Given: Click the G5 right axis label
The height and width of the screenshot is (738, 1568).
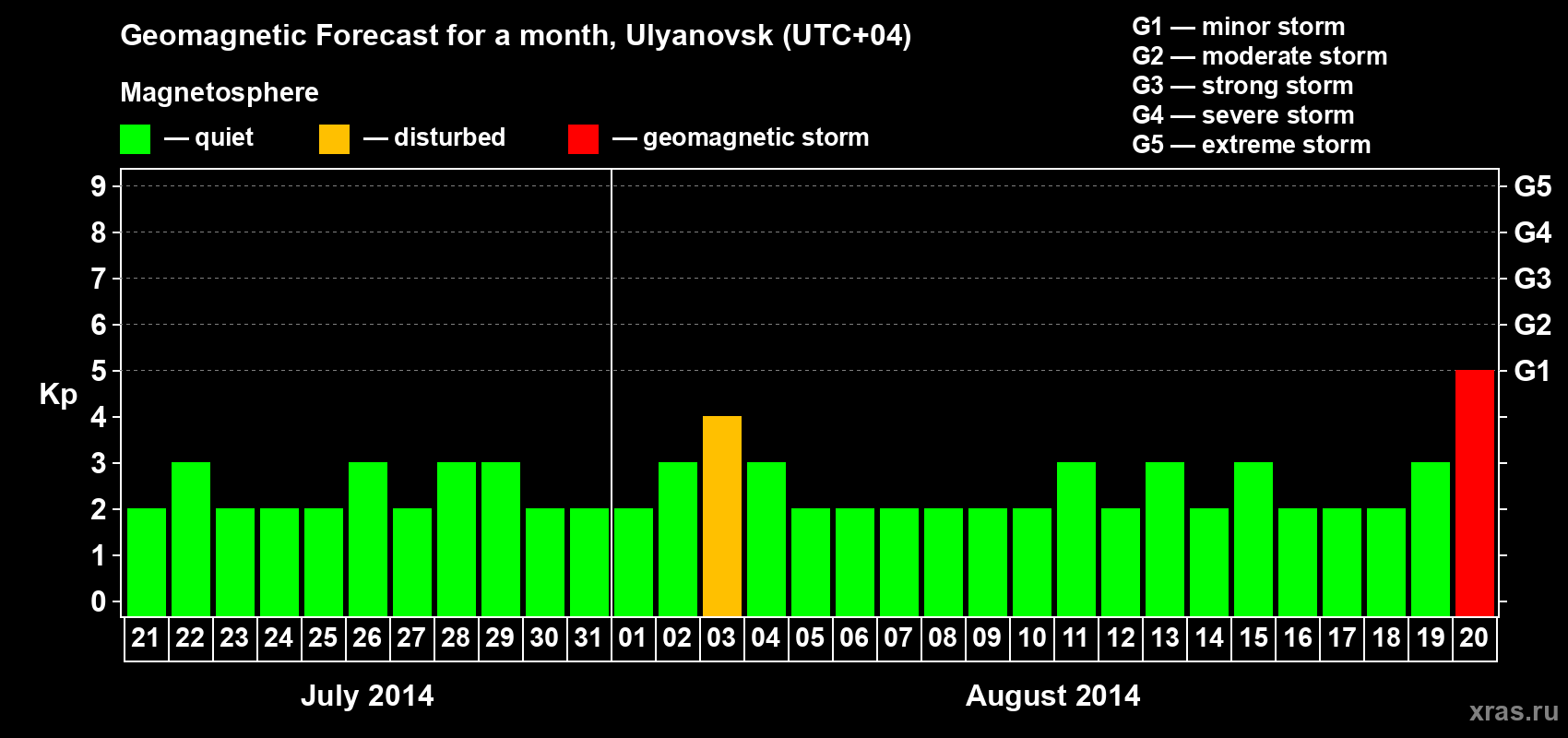Looking at the screenshot, I should click(x=1532, y=186).
